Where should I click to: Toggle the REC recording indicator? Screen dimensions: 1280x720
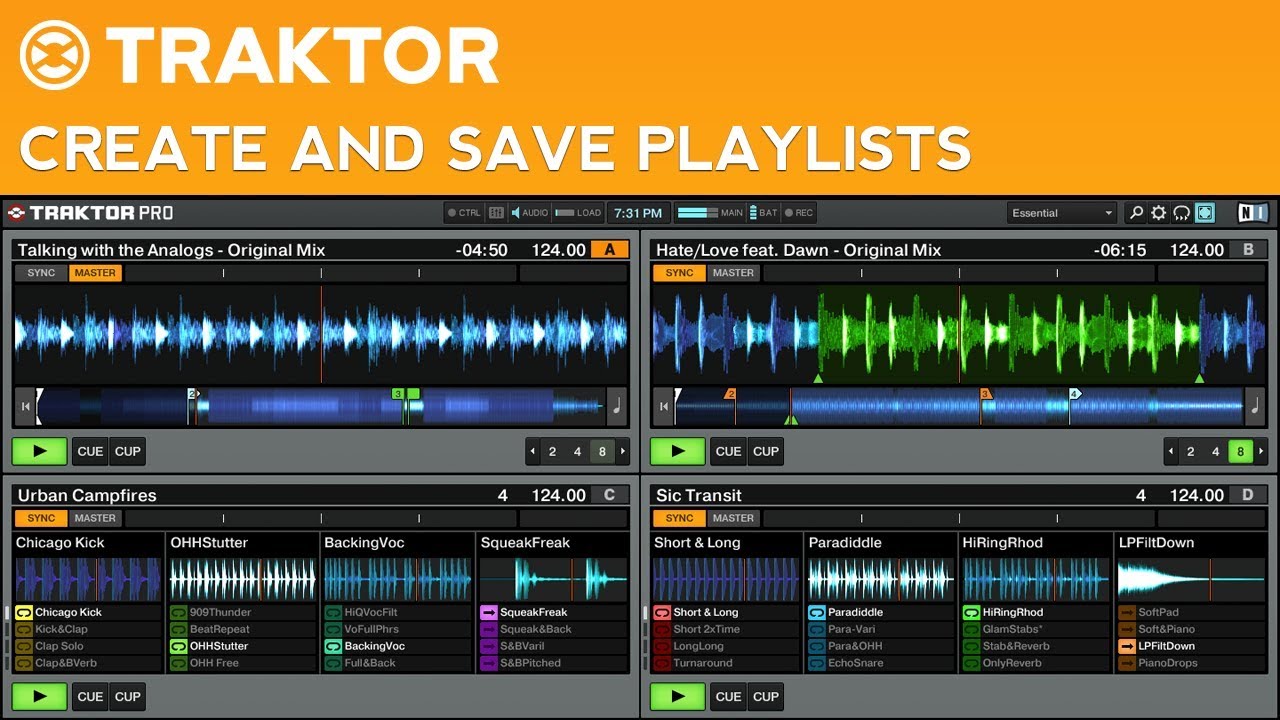799,213
